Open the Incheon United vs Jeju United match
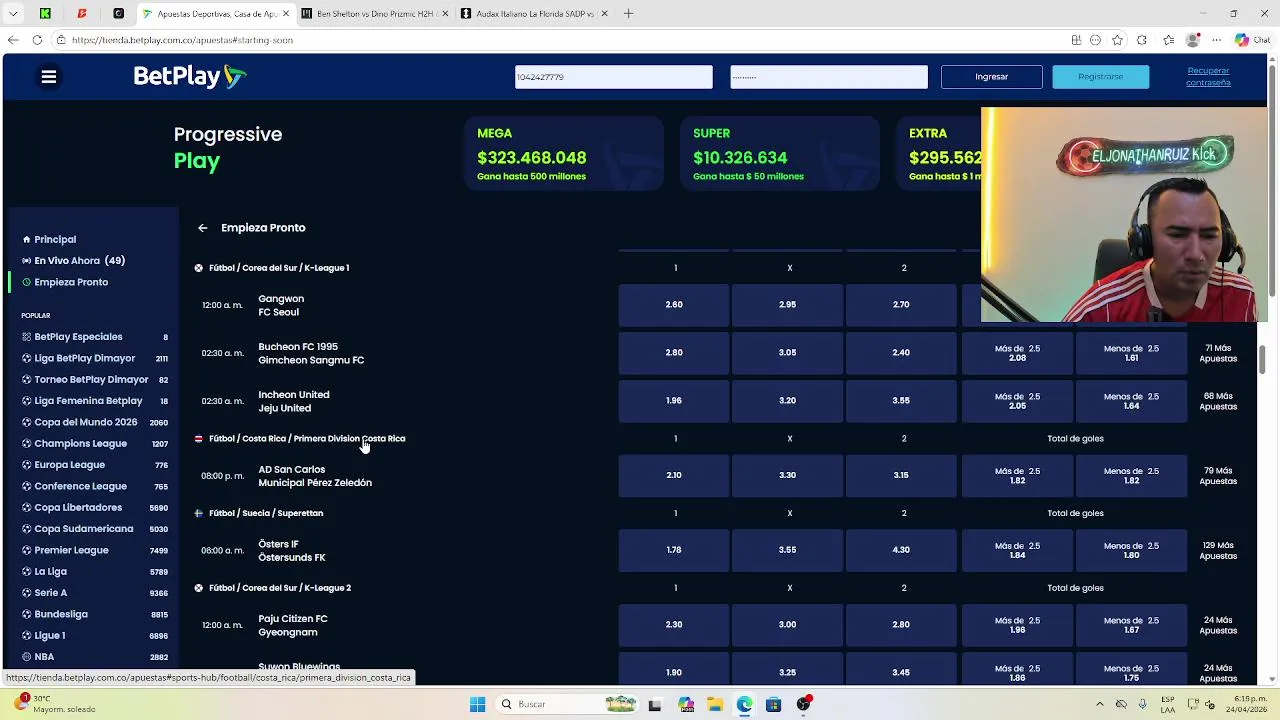The image size is (1280, 720). tap(294, 401)
